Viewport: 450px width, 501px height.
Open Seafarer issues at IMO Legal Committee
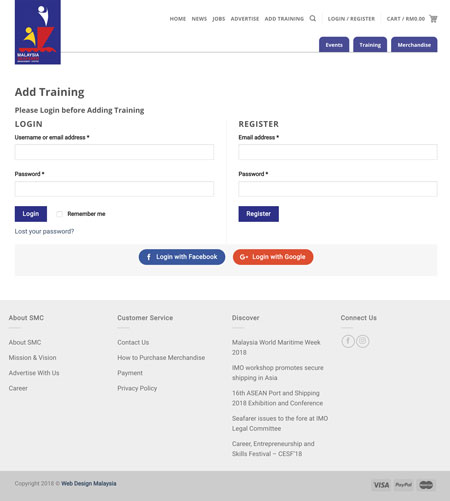(x=280, y=423)
